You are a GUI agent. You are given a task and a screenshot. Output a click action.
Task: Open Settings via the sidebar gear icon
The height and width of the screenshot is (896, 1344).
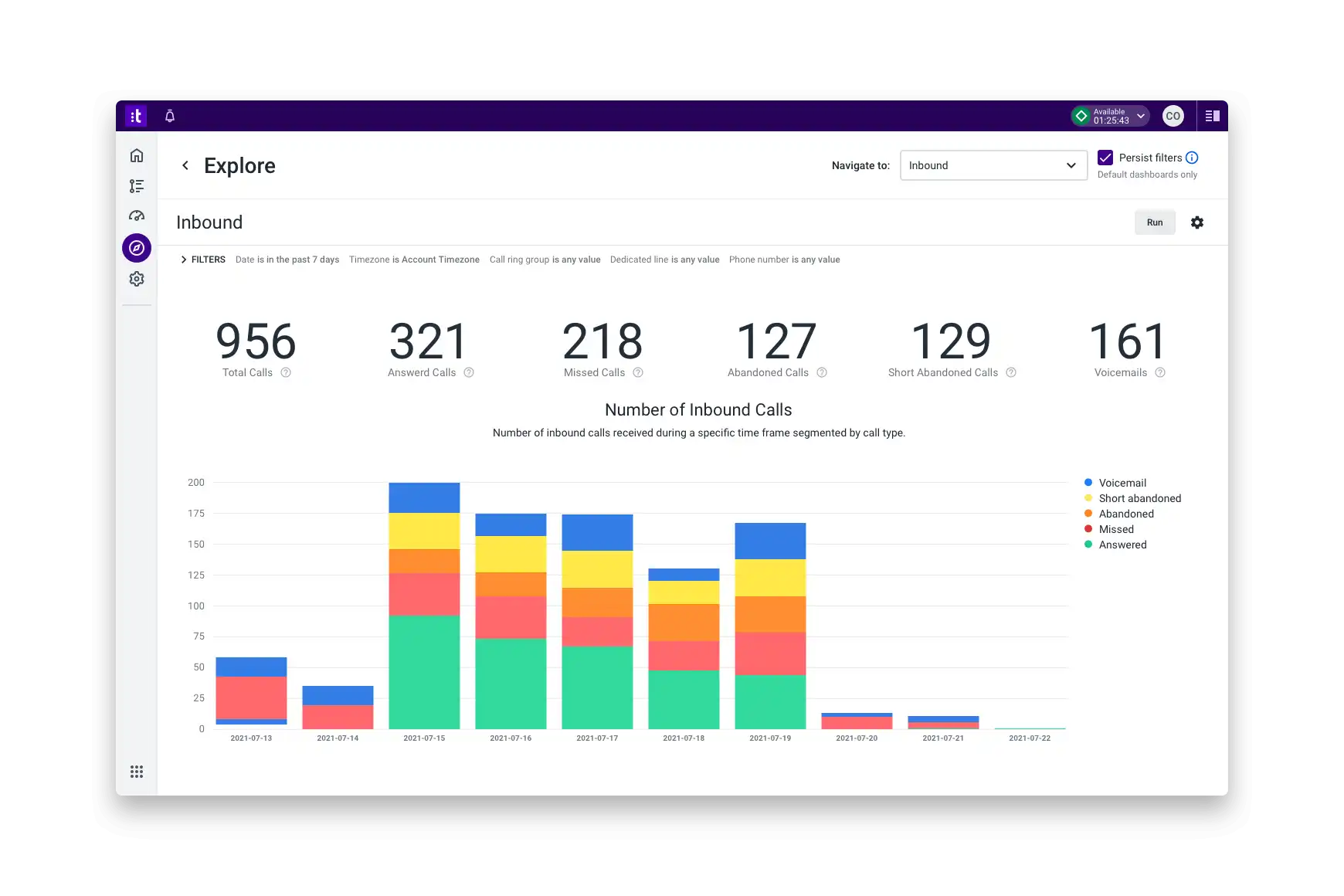tap(137, 279)
